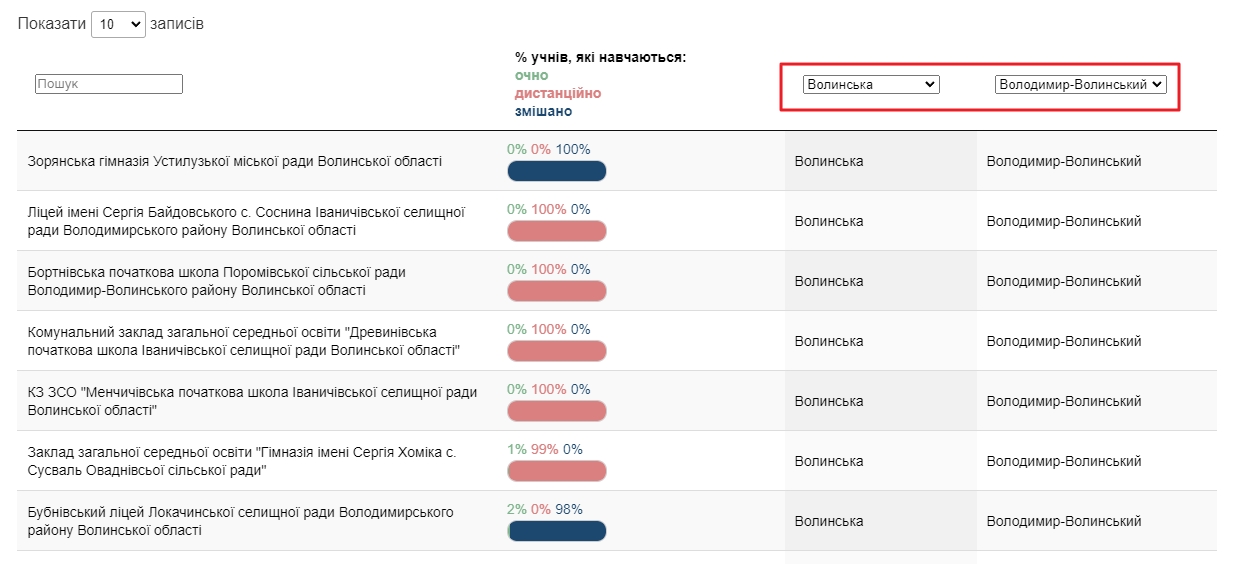Image resolution: width=1235 pixels, height=564 pixels.
Task: Click the Бортнівська школа 100% distance bar
Action: pos(557,291)
